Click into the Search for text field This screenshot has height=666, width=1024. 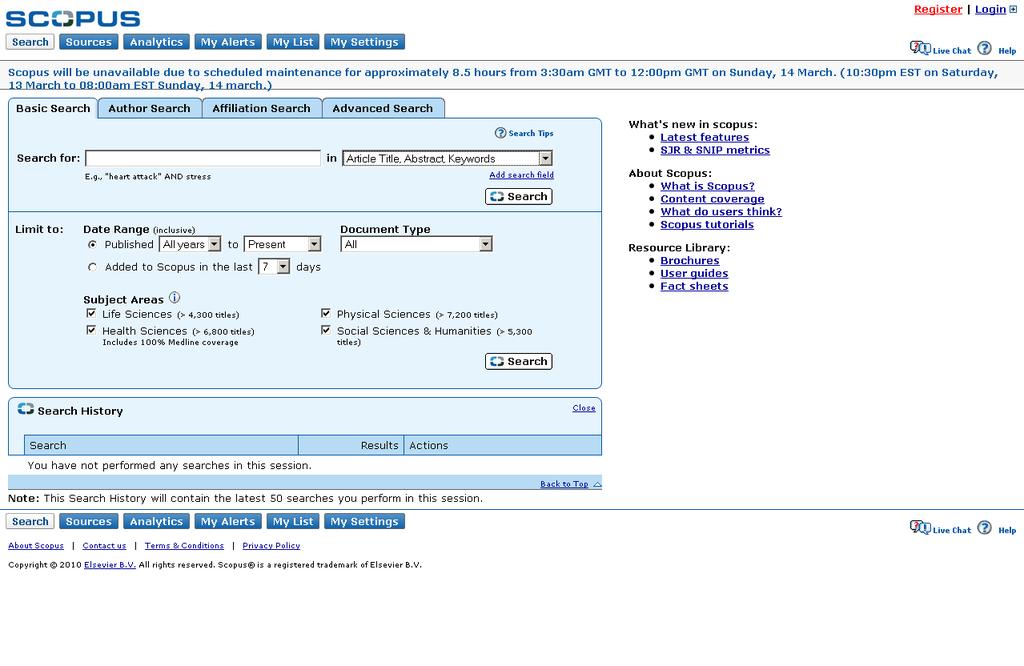point(203,158)
